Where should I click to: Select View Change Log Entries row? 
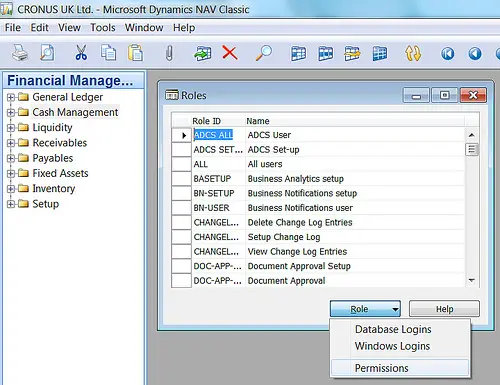pyautogui.click(x=318, y=252)
